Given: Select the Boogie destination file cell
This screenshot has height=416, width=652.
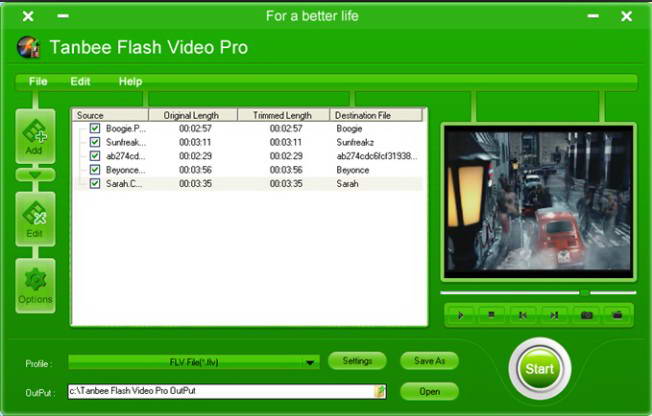Looking at the screenshot, I should (349, 129).
